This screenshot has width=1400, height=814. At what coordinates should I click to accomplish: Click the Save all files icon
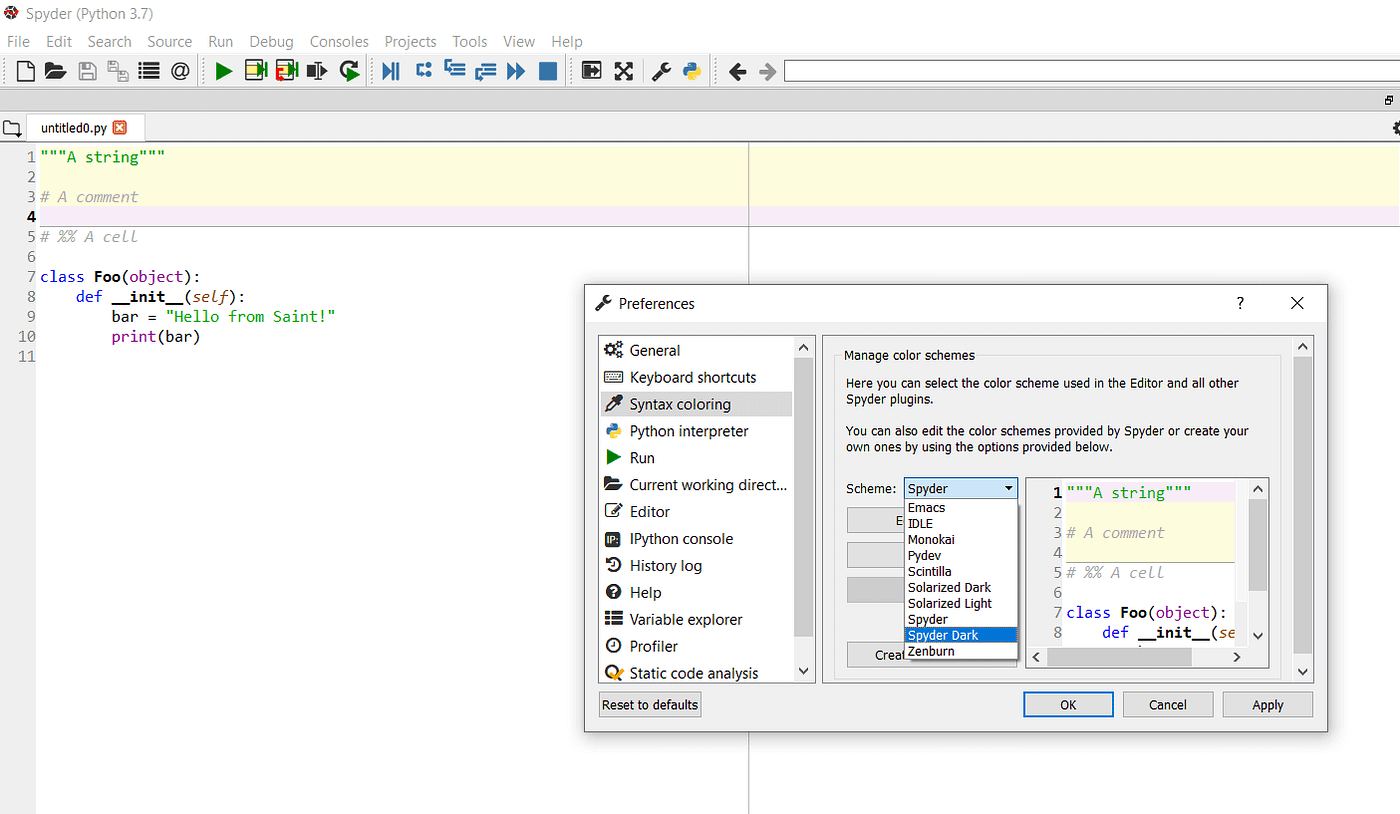pyautogui.click(x=118, y=71)
